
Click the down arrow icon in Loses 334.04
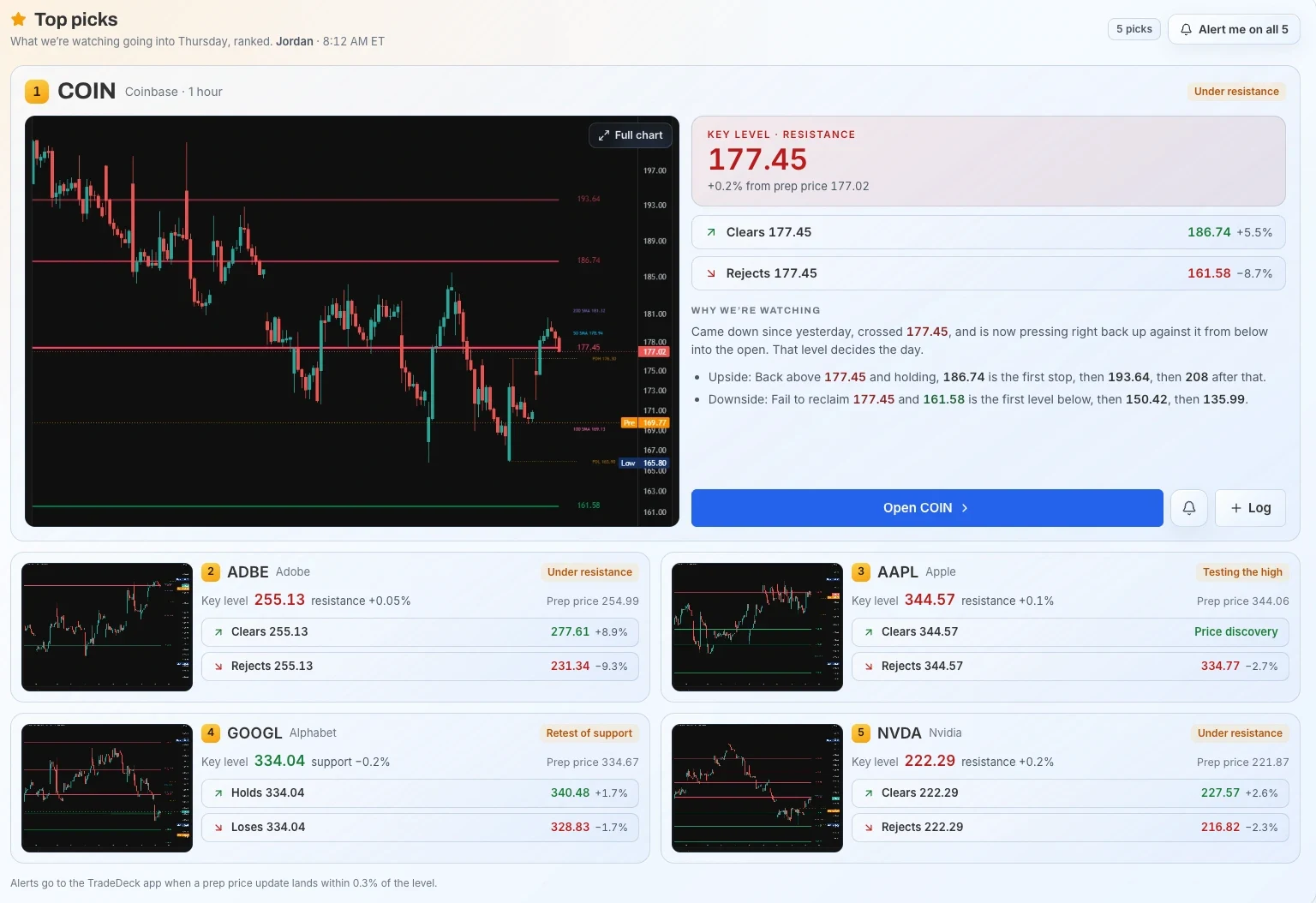pos(218,828)
